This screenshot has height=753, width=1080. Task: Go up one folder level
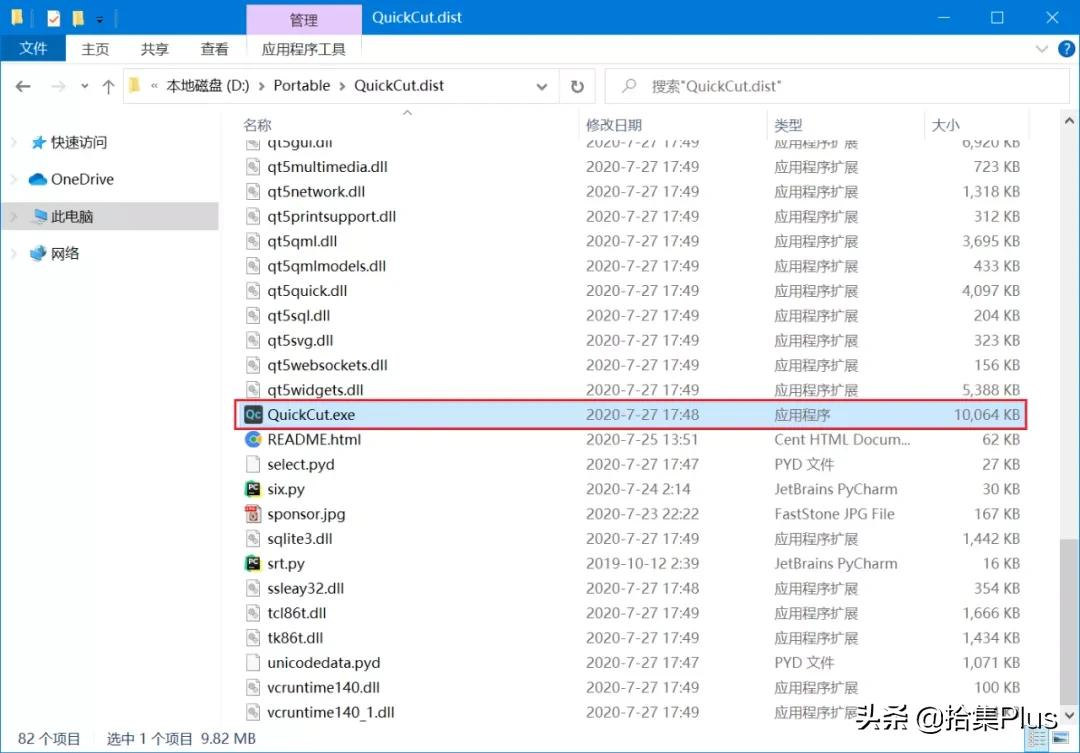(108, 86)
